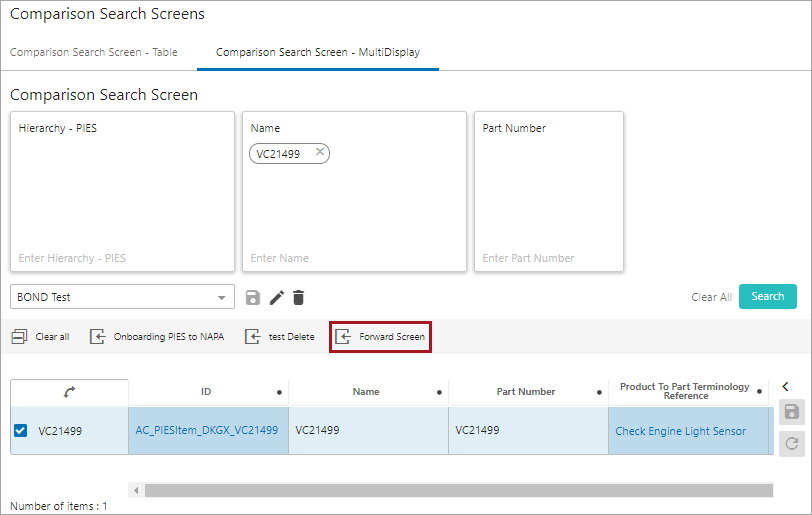The image size is (812, 515).
Task: Save table changes via side disk icon
Action: coord(792,412)
